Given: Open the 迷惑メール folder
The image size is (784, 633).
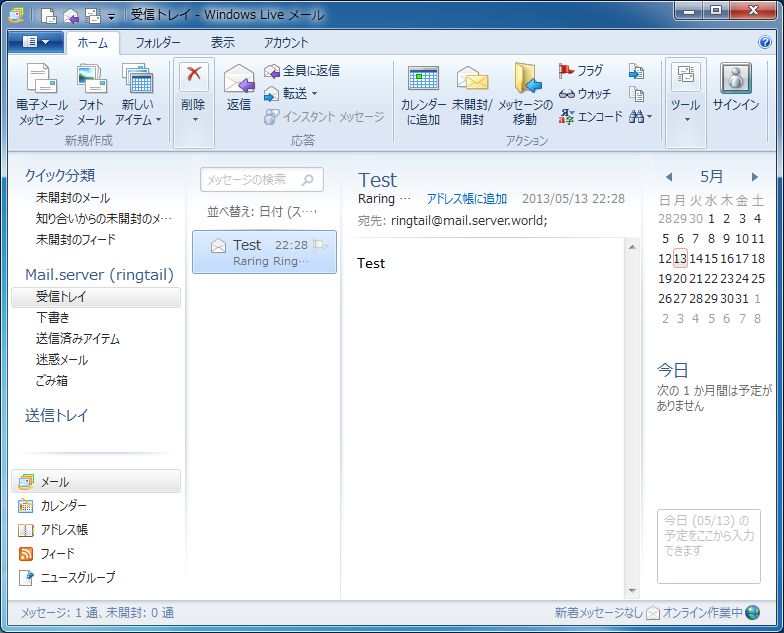Looking at the screenshot, I should pos(62,360).
